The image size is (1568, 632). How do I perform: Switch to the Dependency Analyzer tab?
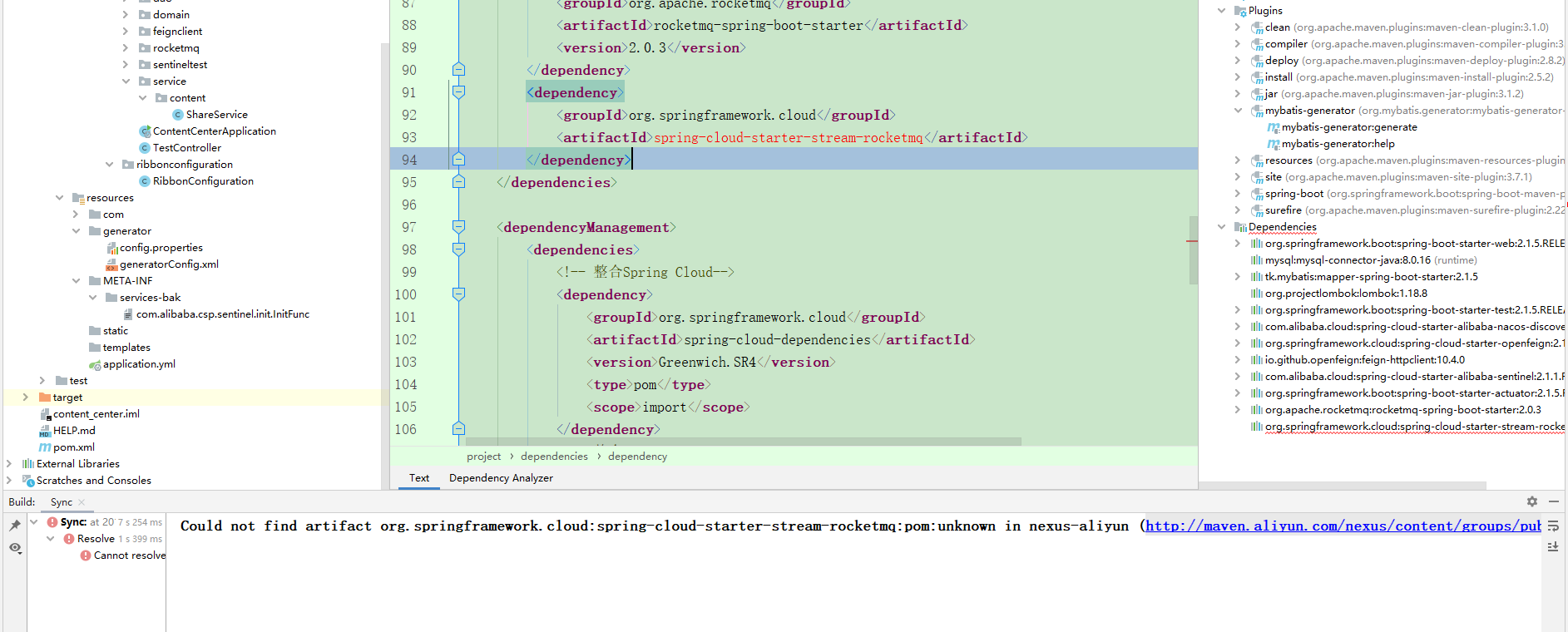[501, 478]
